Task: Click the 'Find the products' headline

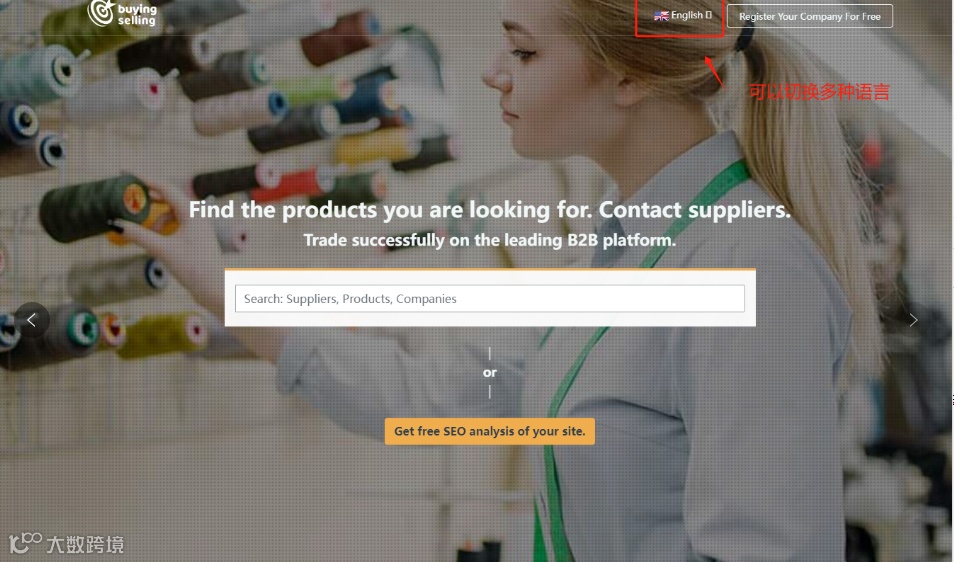Action: click(490, 210)
